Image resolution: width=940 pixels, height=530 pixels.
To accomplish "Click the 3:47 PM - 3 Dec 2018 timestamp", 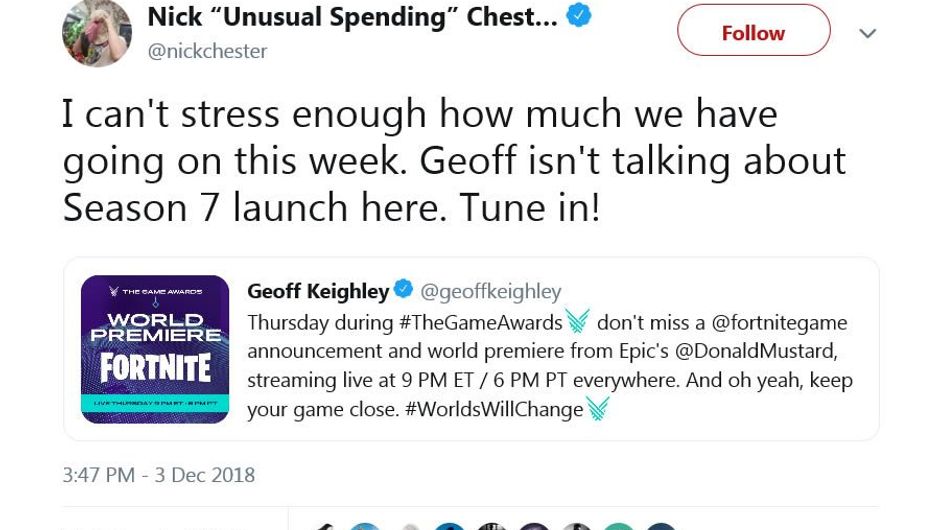I will coord(158,474).
